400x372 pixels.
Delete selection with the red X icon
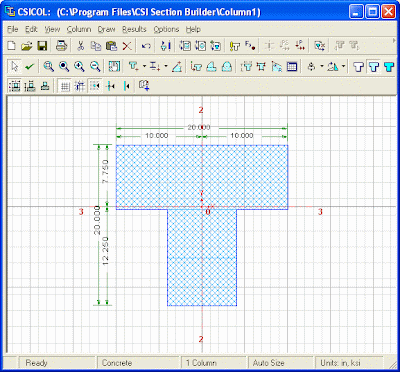coord(127,46)
